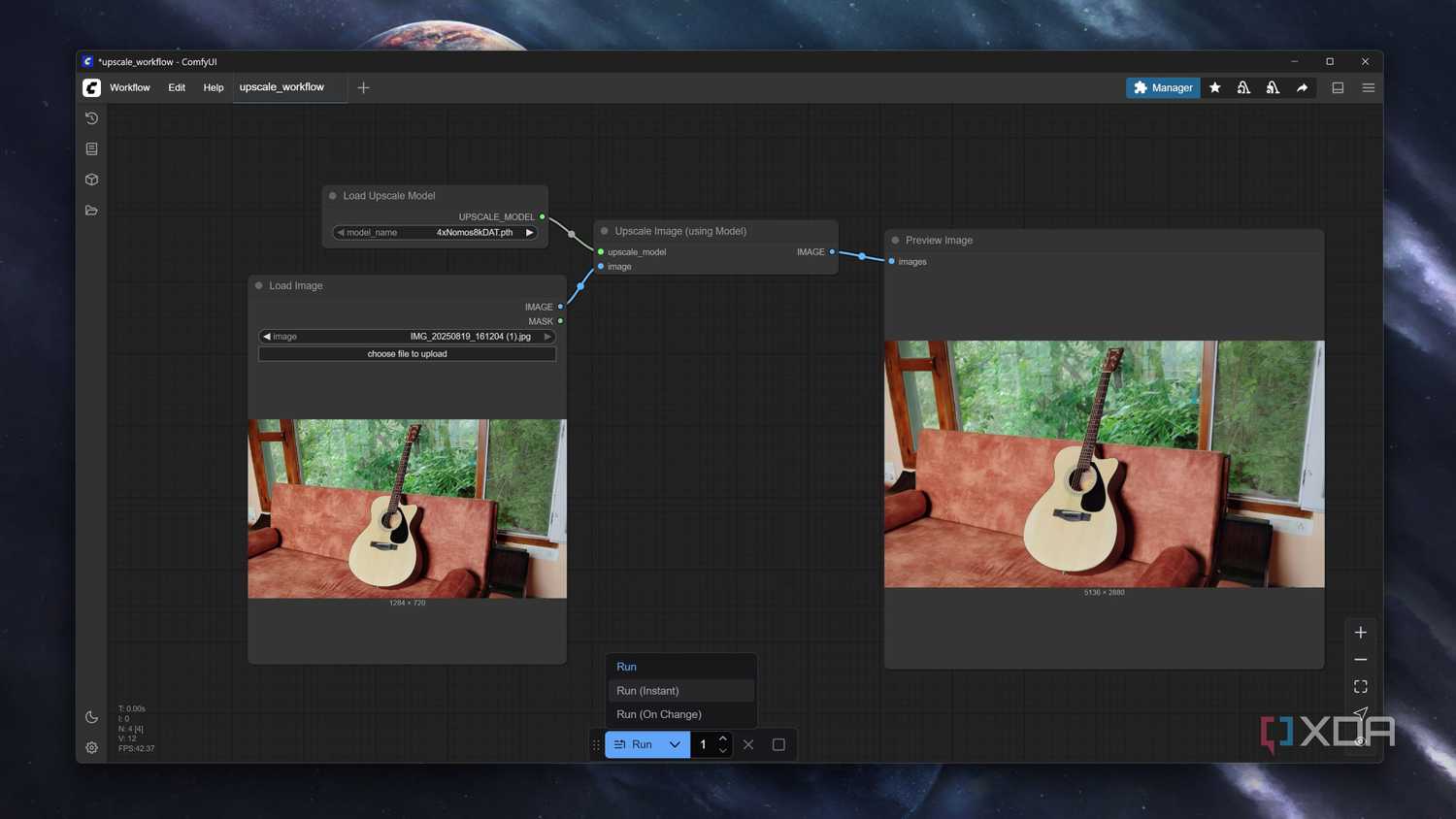Click the share arrow icon
Viewport: 1456px width, 819px height.
point(1302,87)
